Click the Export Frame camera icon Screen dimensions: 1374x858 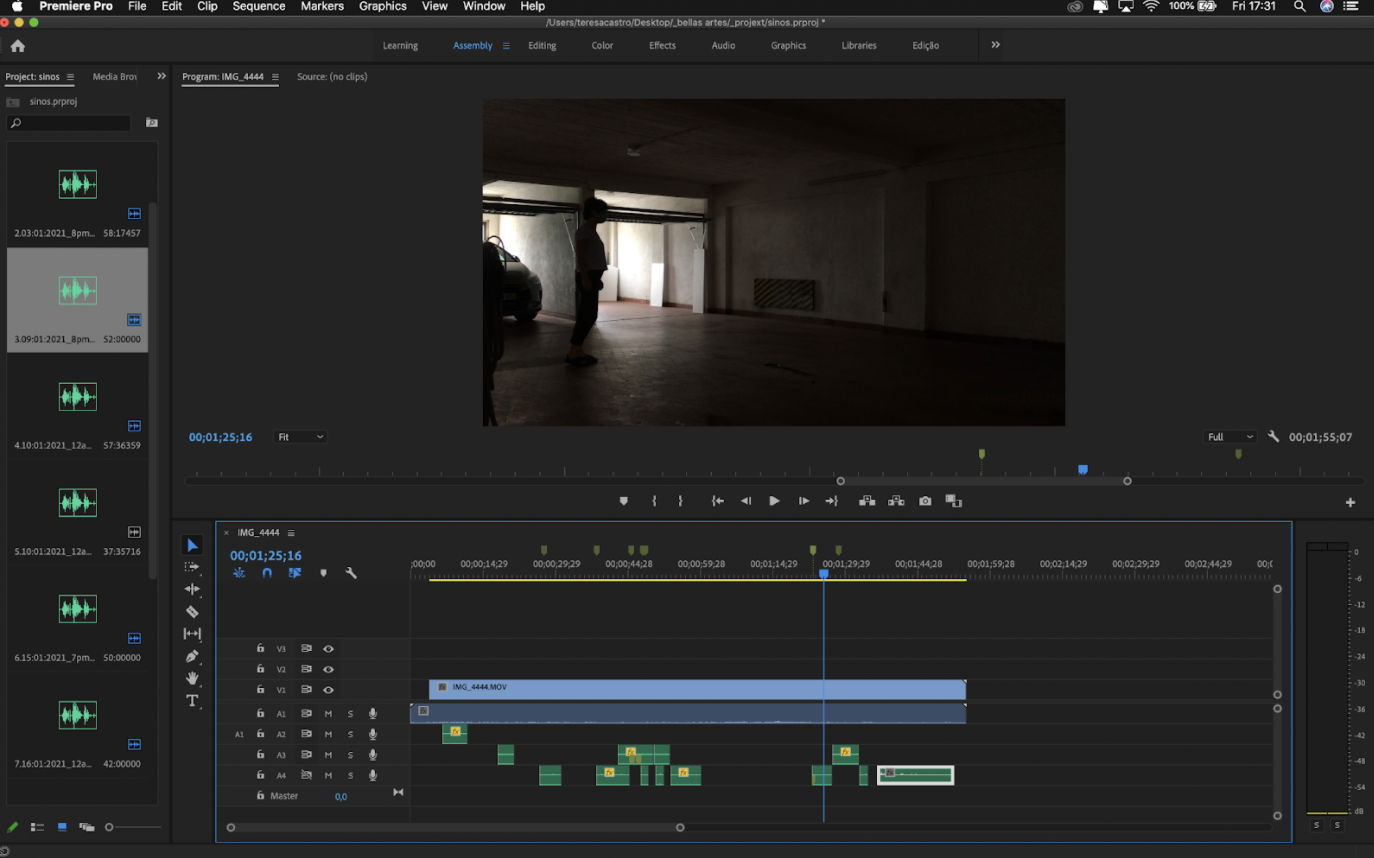click(x=925, y=501)
